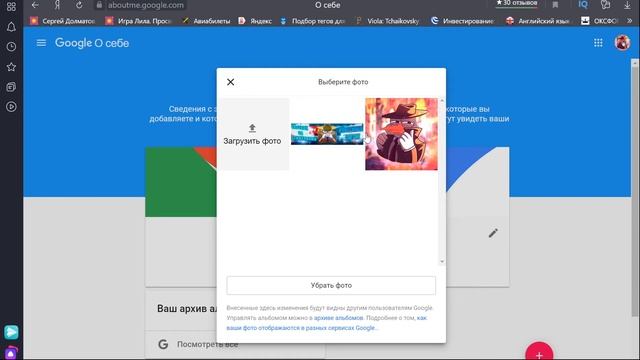Open the sidebar tabs grid icon

[x=11, y=7]
